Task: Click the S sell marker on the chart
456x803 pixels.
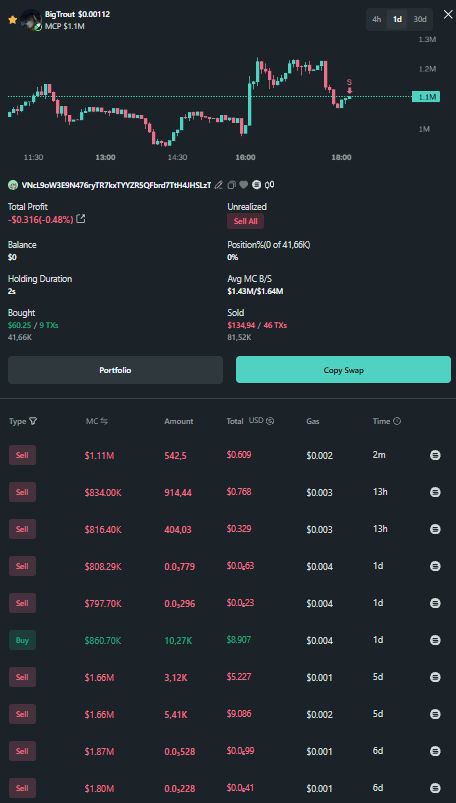Action: tap(349, 86)
